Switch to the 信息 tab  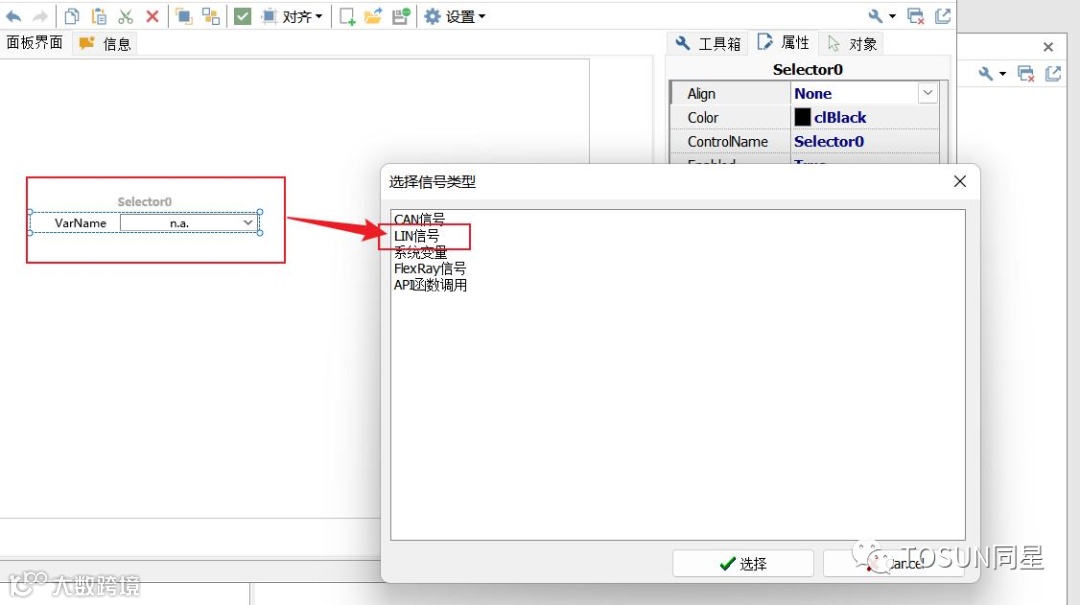[x=105, y=43]
